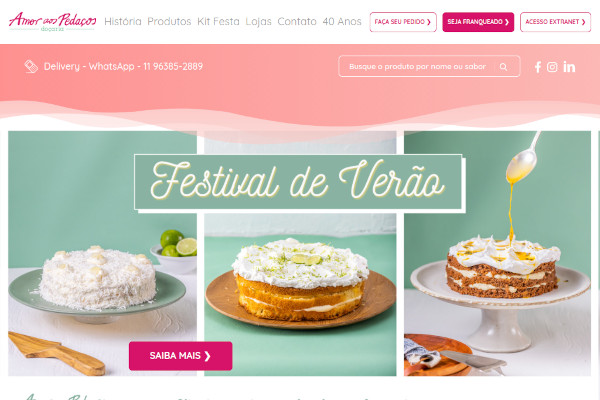Click the Seja Franqueado button
The image size is (600, 400).
(478, 22)
